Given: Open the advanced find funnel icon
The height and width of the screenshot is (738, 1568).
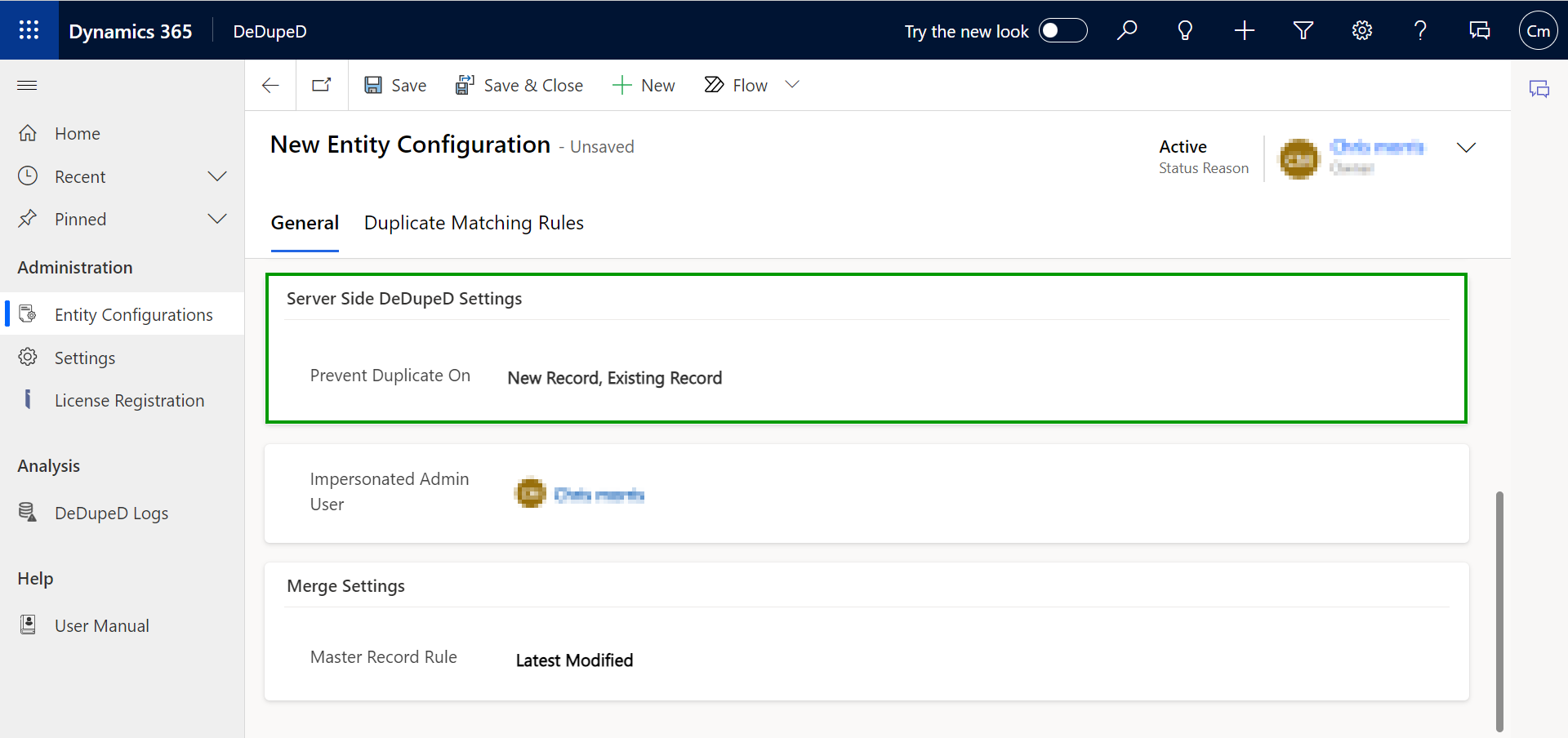Looking at the screenshot, I should (1303, 31).
